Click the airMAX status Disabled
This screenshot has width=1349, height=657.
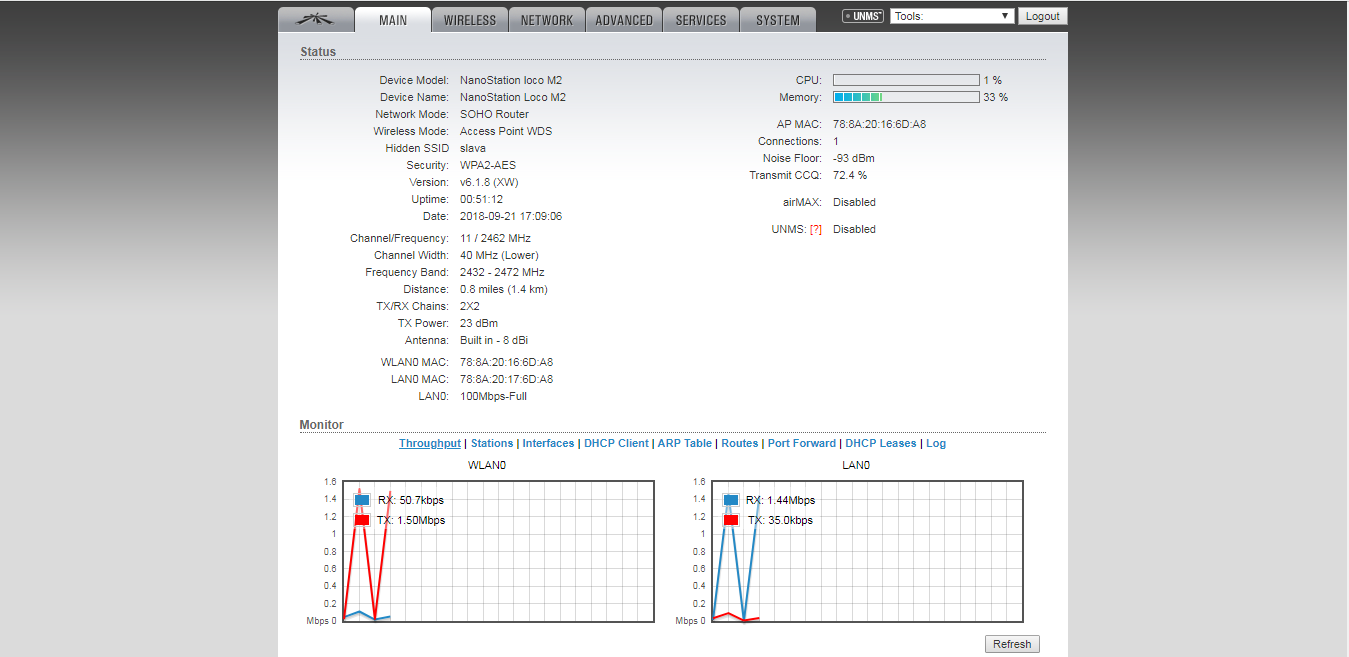click(854, 202)
